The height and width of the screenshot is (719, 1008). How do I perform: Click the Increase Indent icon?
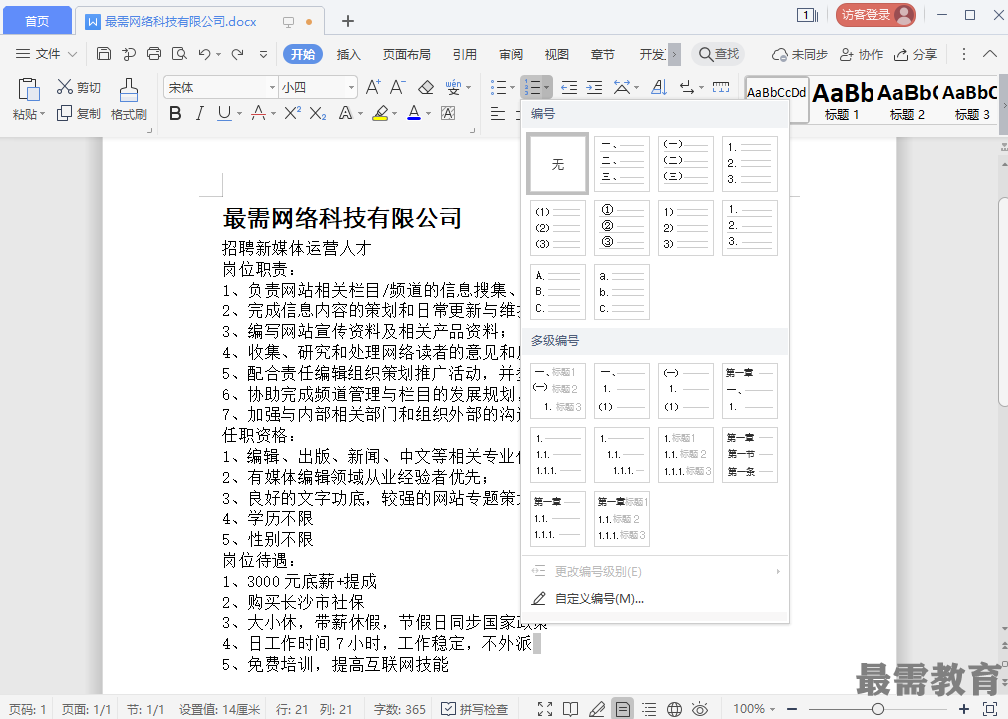[595, 87]
